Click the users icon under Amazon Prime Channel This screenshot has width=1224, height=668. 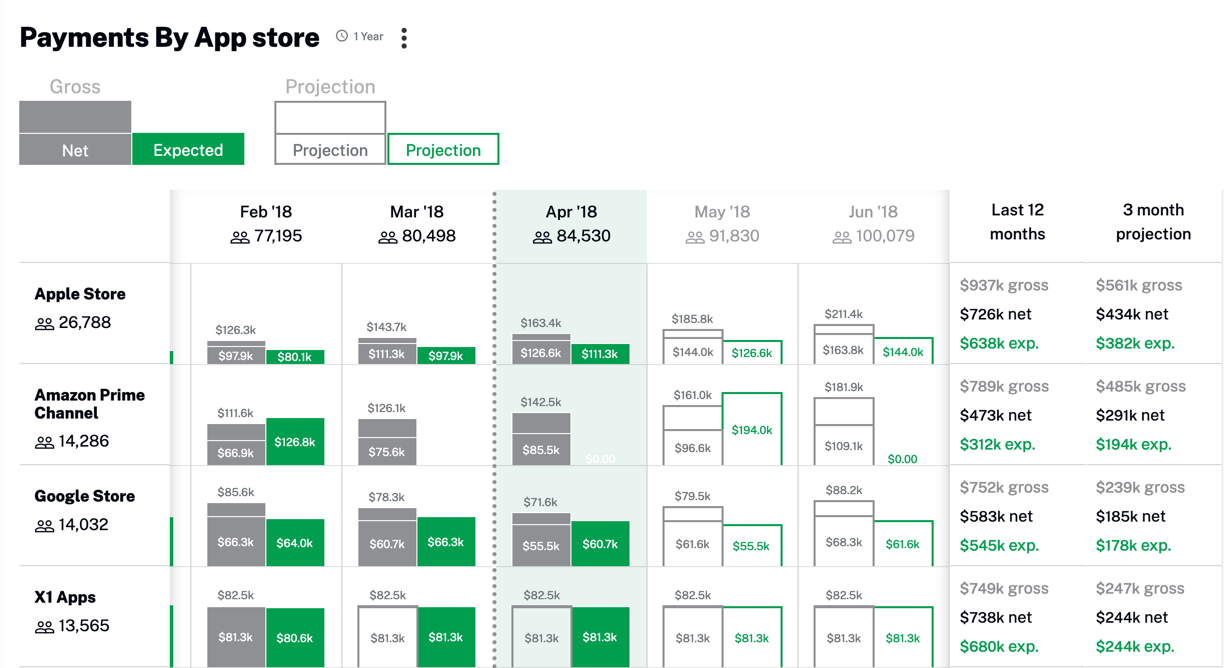click(44, 442)
